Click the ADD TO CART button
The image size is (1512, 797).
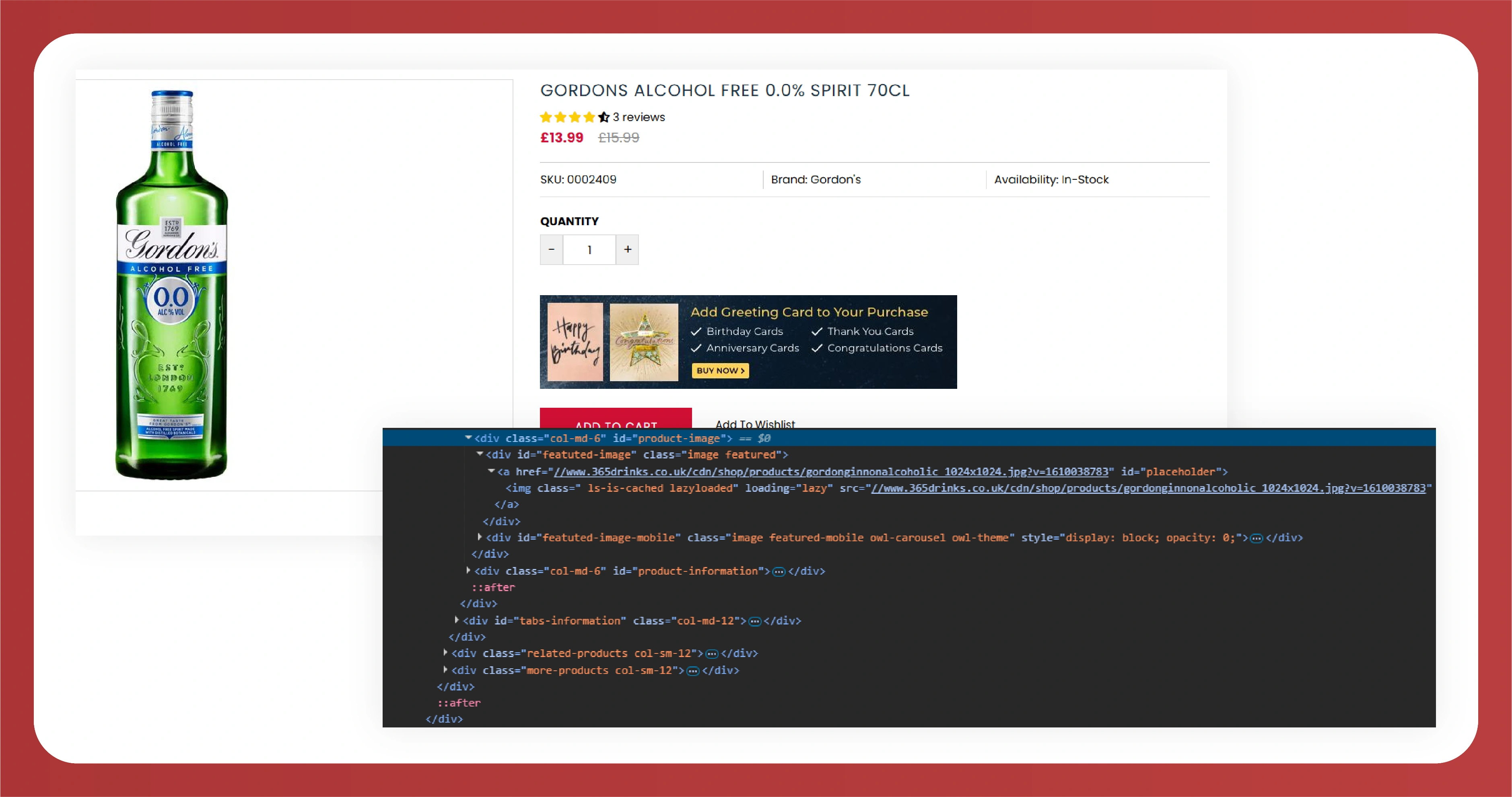(616, 418)
